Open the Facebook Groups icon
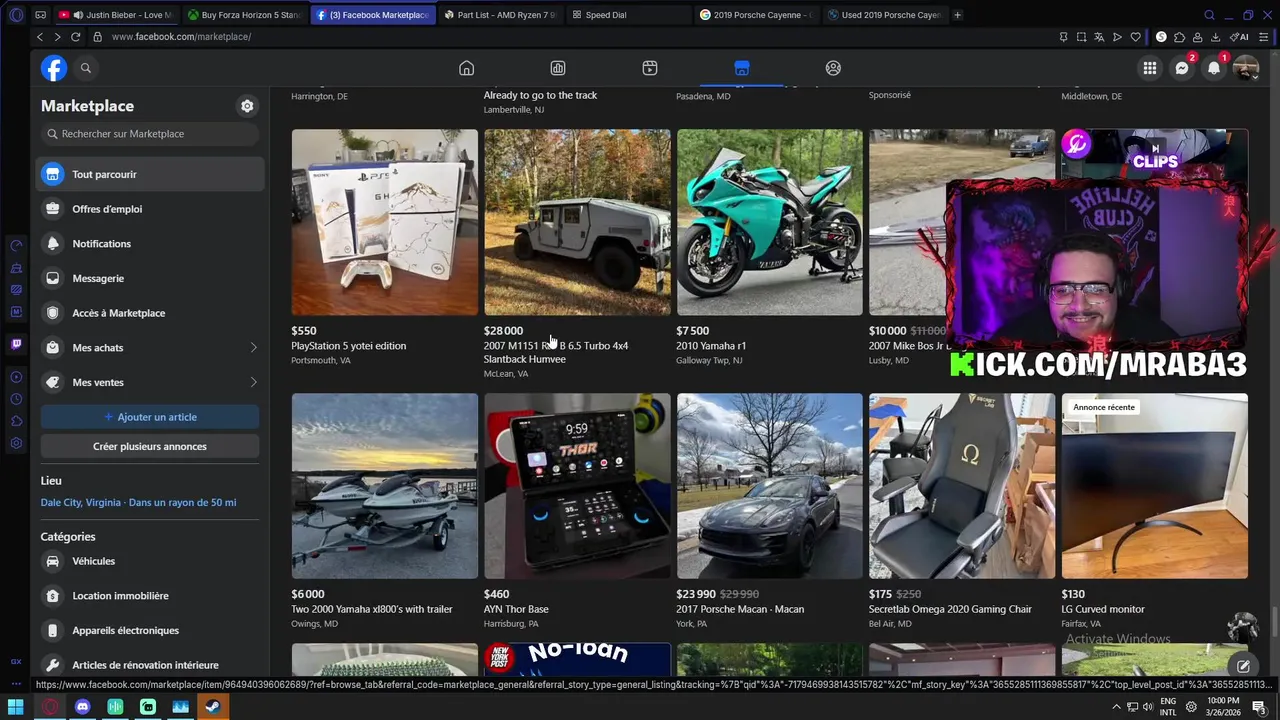The height and width of the screenshot is (720, 1280). (833, 68)
